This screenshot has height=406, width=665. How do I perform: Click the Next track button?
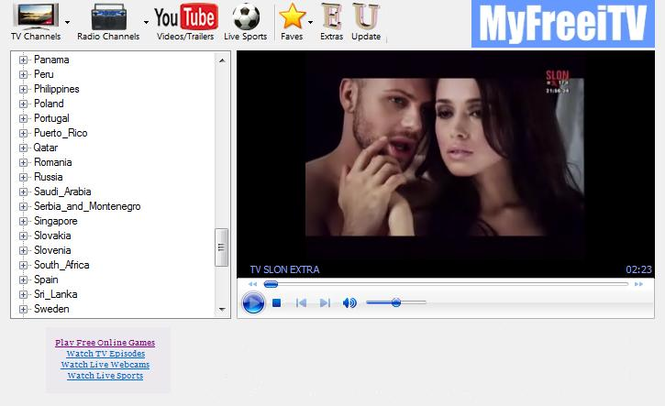tap(325, 303)
